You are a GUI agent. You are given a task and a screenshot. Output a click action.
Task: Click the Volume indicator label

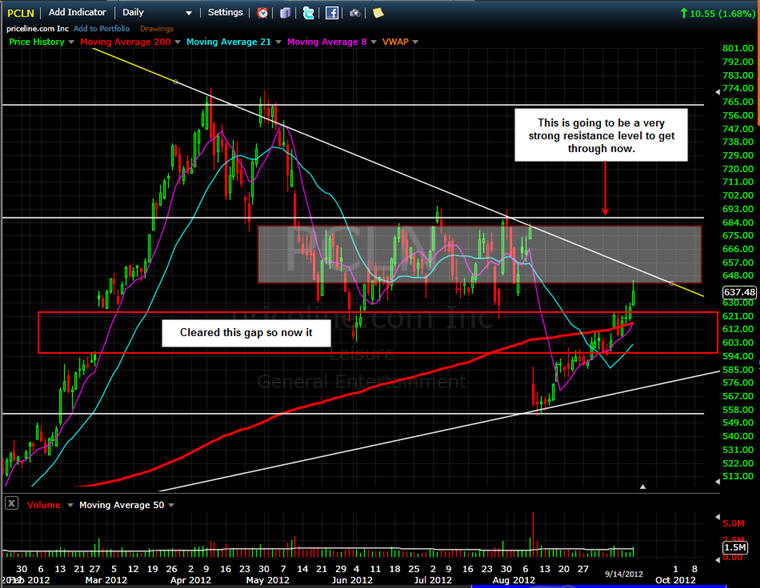(44, 505)
